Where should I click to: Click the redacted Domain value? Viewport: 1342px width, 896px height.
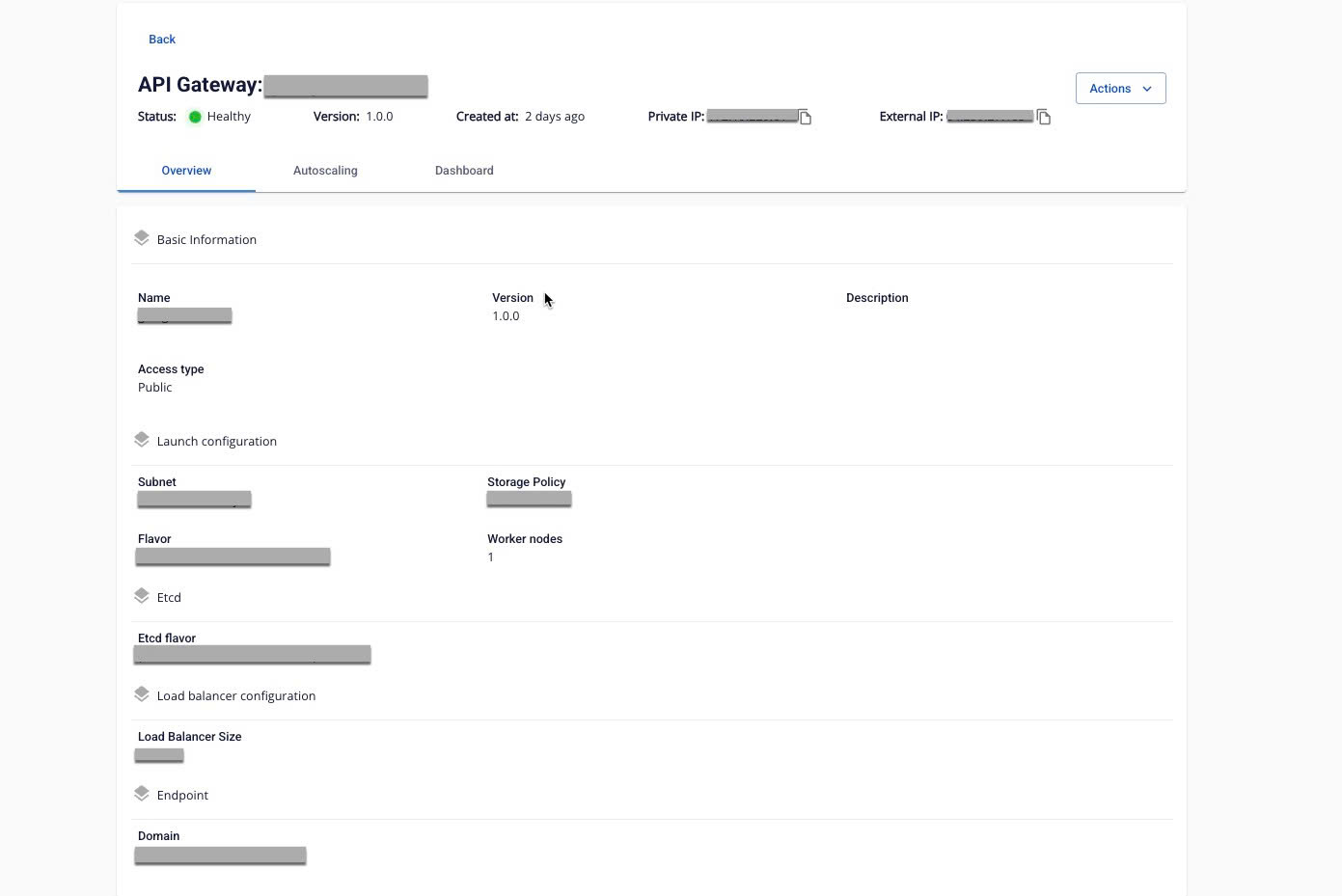[x=220, y=855]
